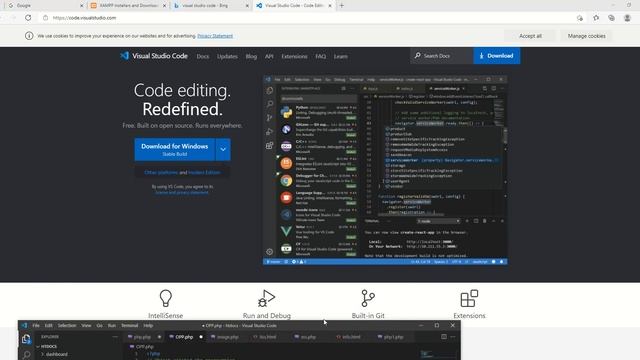Open the API link in the site header
640x360 pixels.
coord(269,56)
